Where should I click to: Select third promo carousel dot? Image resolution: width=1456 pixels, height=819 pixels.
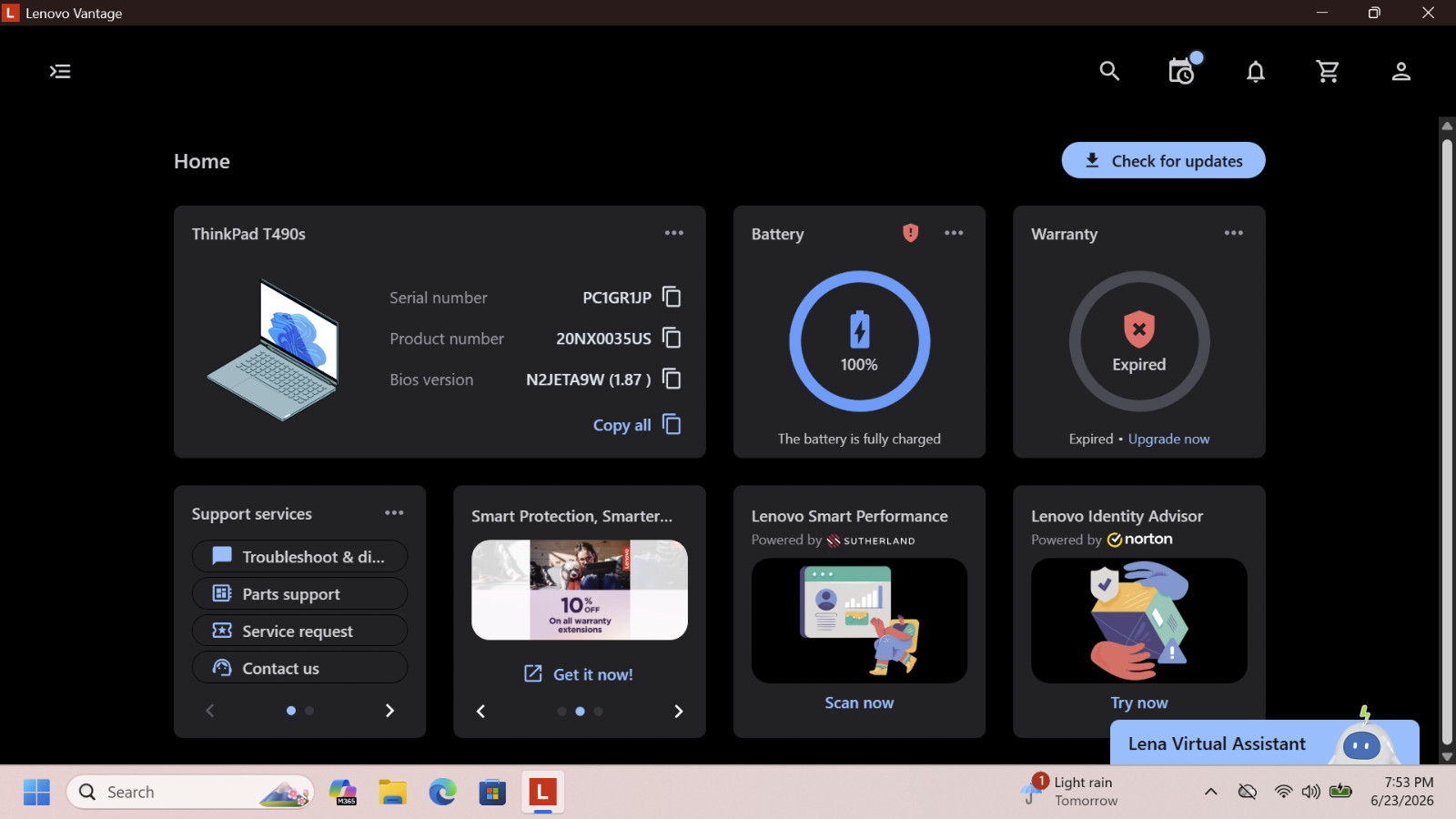(x=598, y=712)
